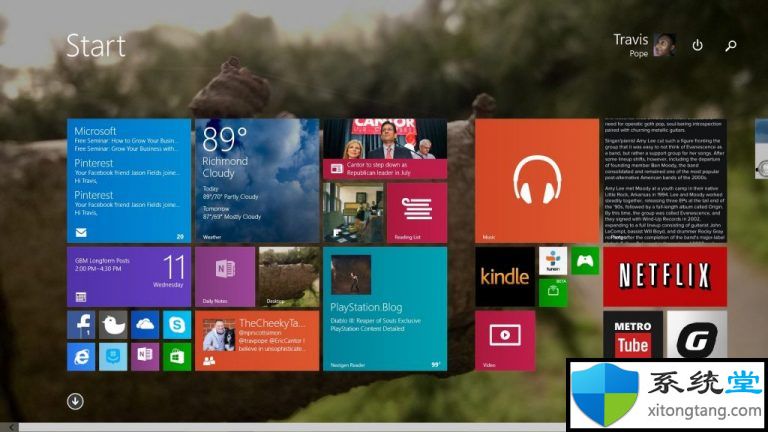Open the Desktop tile
The image size is (768, 432).
pos(289,277)
